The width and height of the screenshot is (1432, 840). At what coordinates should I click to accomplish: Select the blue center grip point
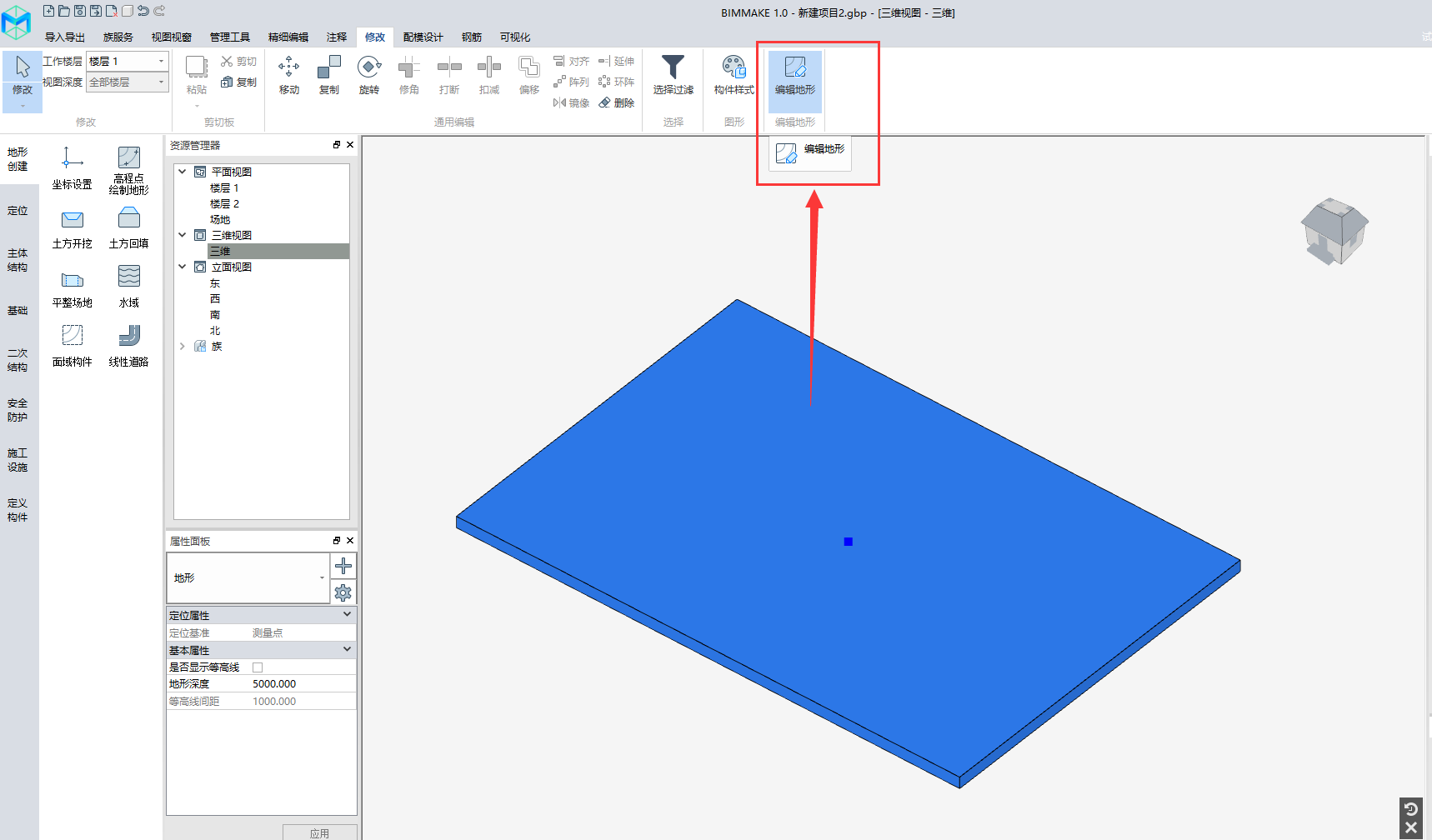click(x=848, y=542)
